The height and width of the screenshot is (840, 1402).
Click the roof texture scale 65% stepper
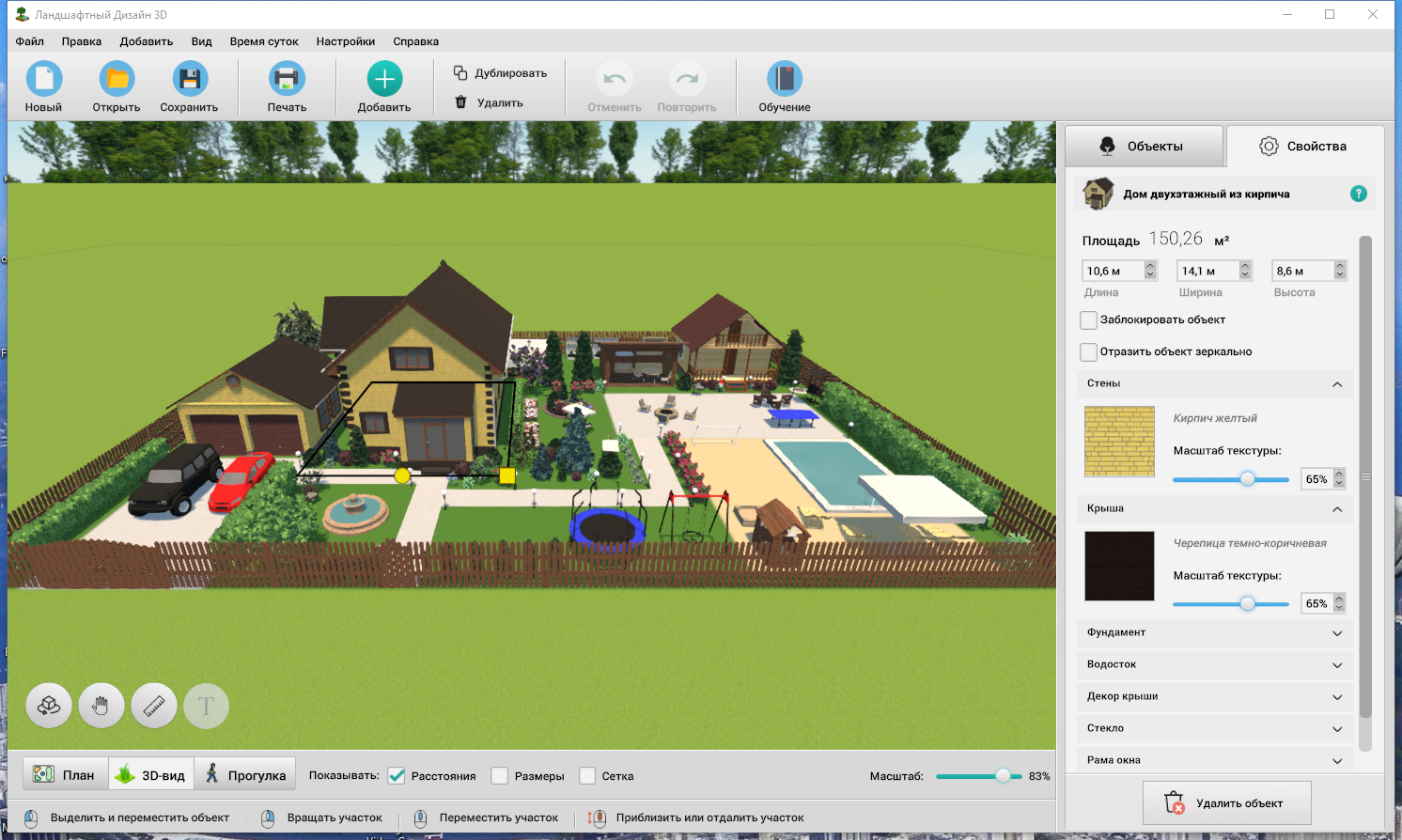click(x=1339, y=603)
